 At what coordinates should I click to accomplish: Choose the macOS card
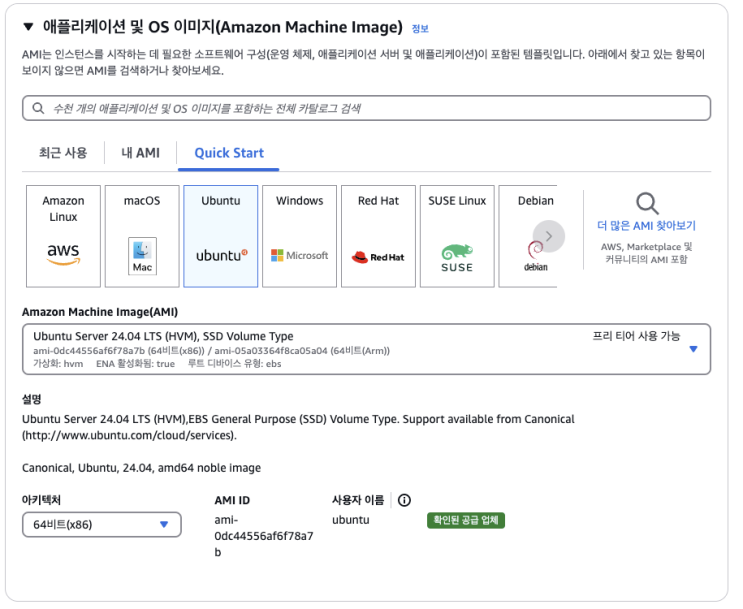coord(142,236)
